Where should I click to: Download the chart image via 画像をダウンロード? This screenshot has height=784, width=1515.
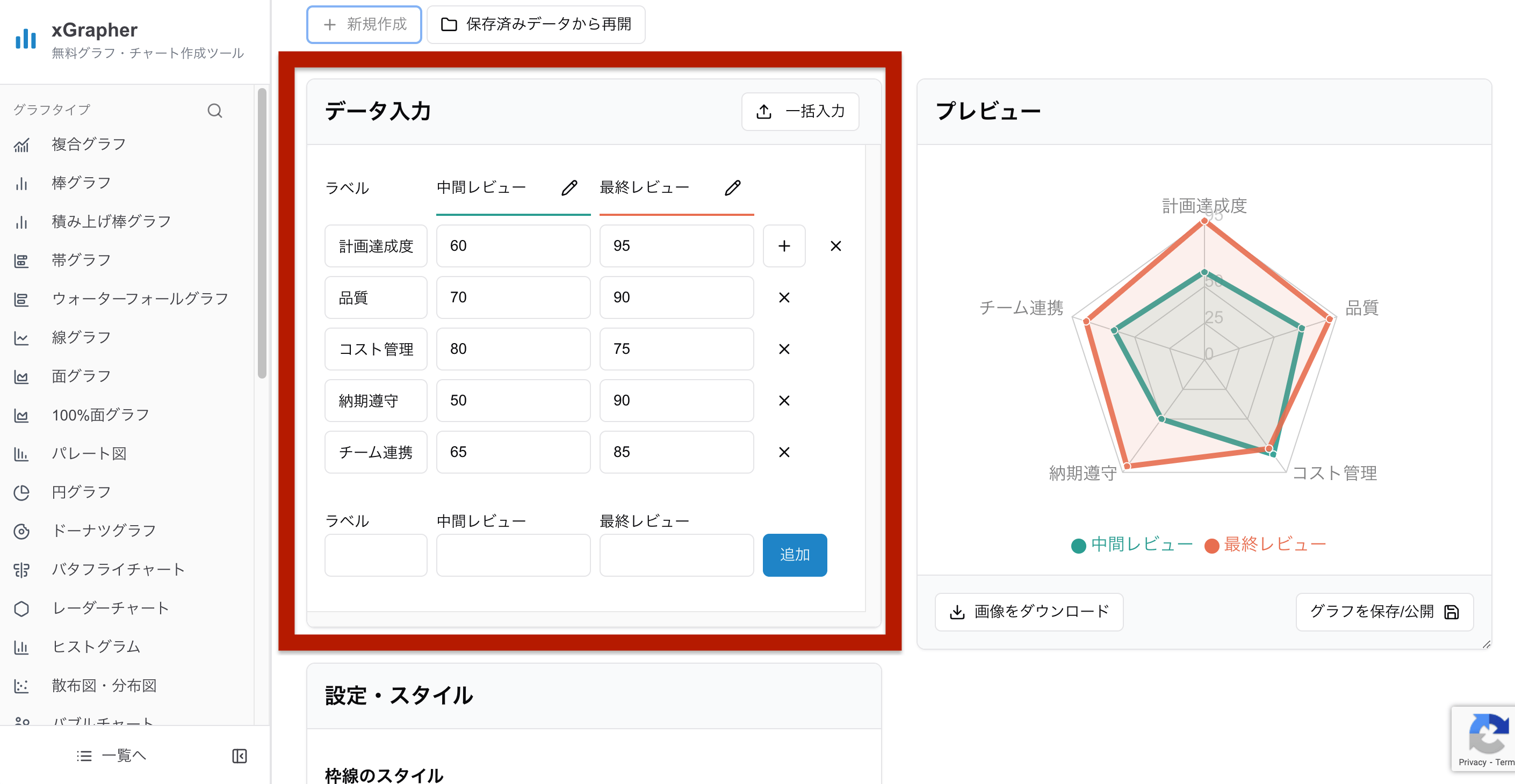click(1029, 611)
